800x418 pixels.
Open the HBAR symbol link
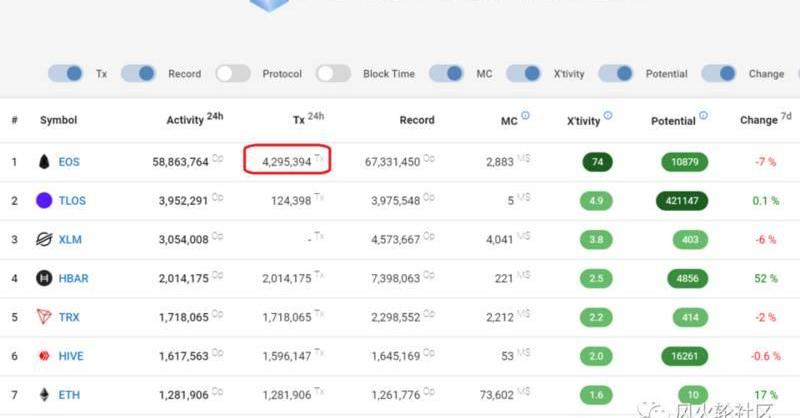[73, 278]
